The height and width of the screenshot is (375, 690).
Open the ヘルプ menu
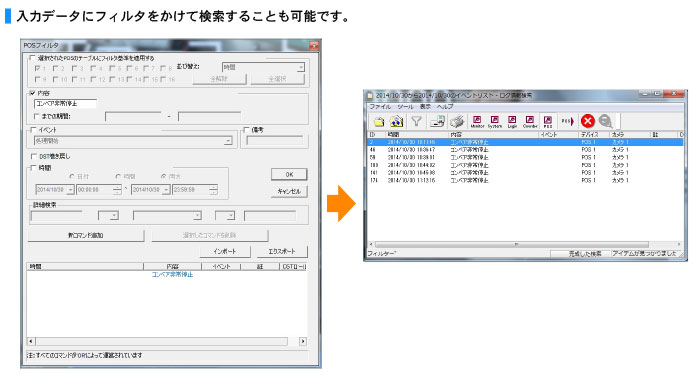coord(445,107)
